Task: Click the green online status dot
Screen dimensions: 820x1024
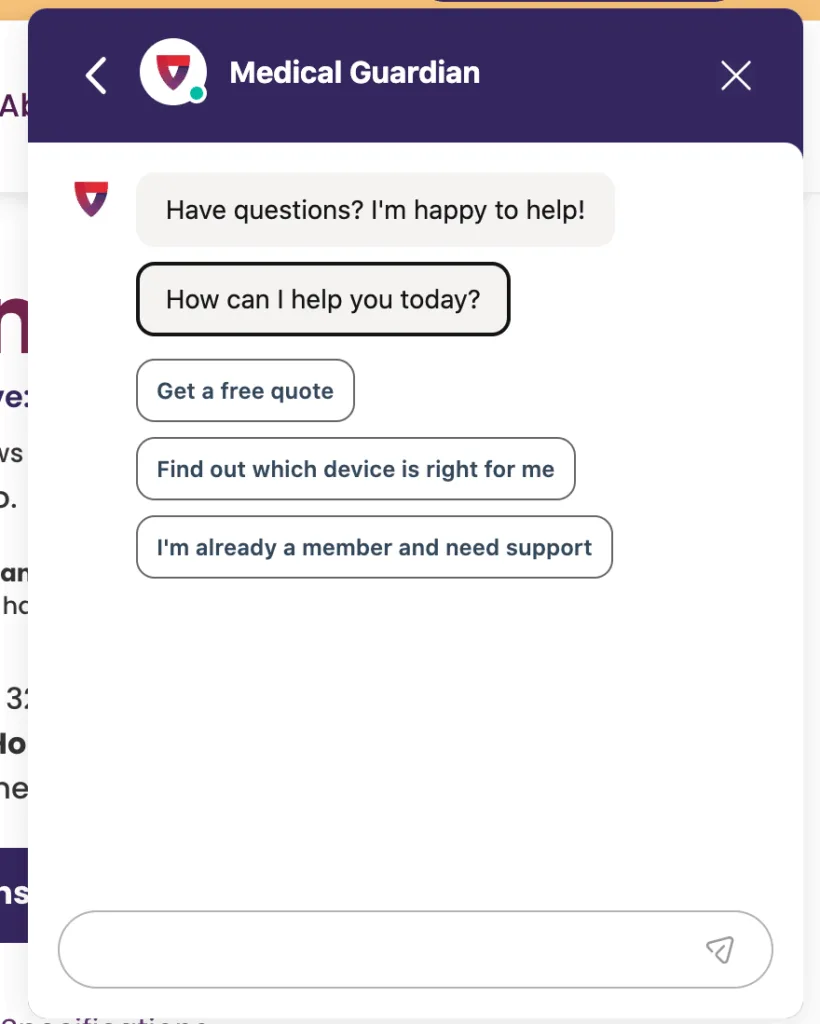Action: tap(197, 94)
